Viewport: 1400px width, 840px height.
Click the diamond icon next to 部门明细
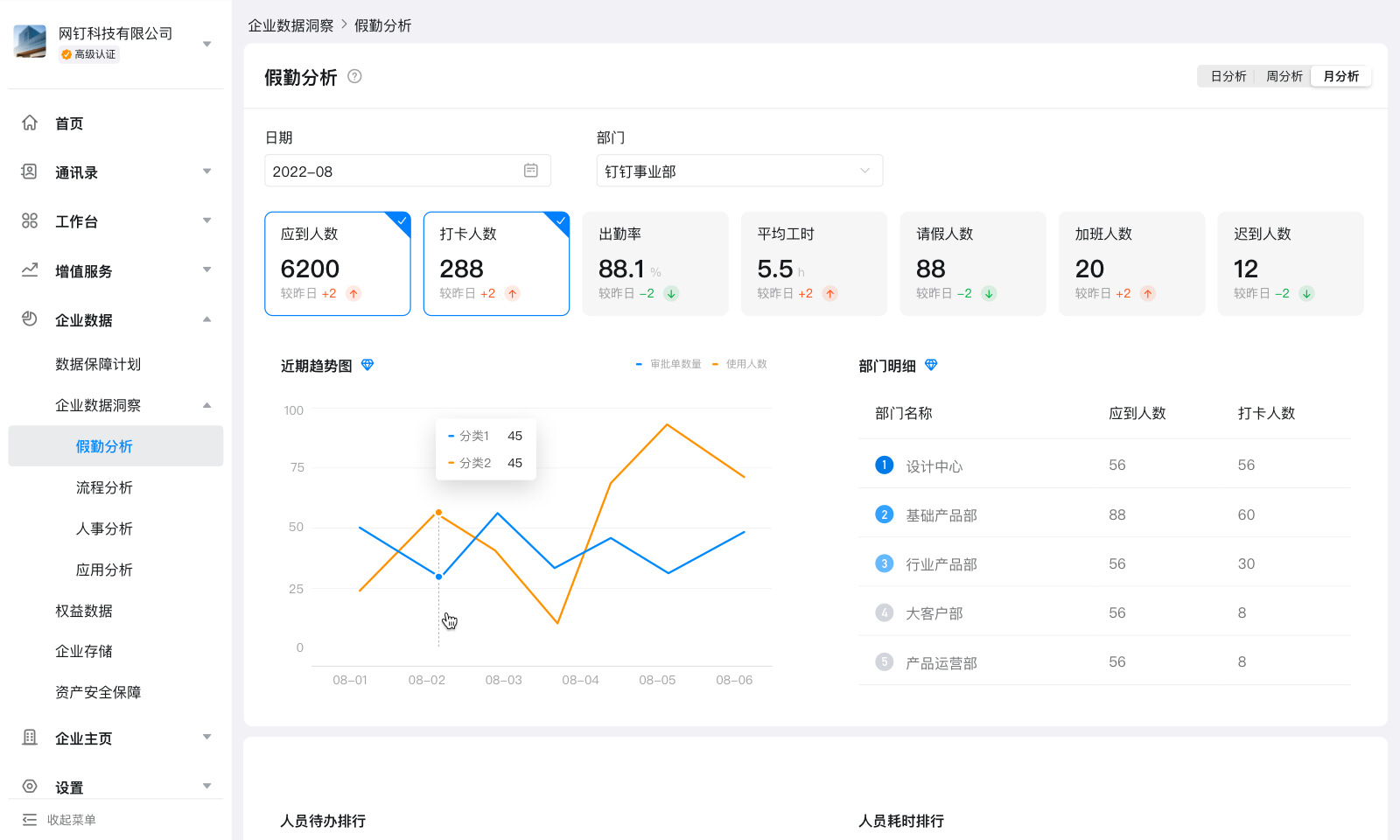[931, 365]
